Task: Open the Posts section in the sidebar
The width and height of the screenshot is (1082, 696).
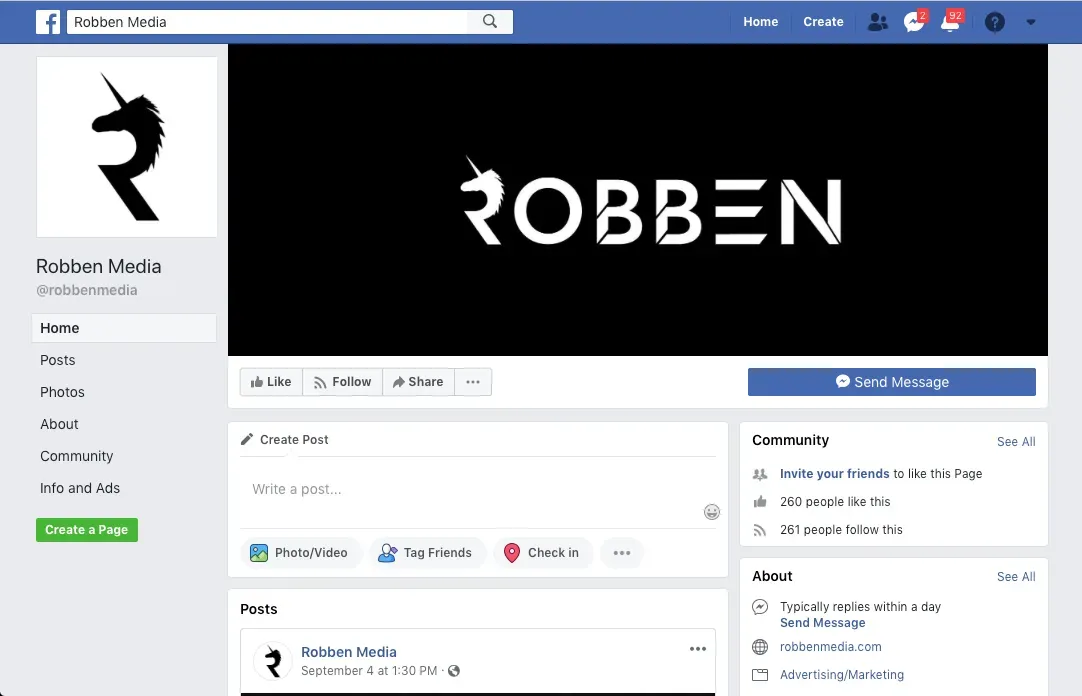Action: (57, 360)
